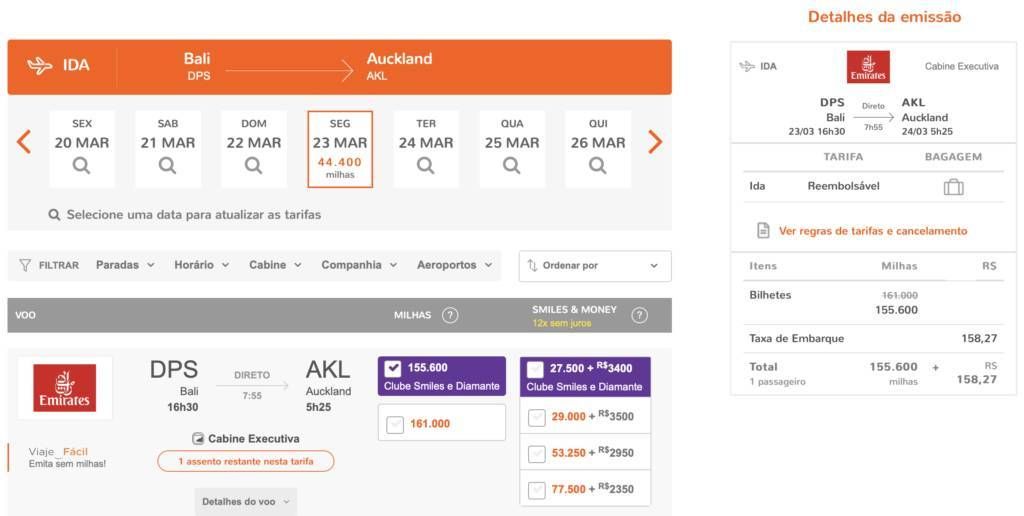The image size is (1024, 516).
Task: Click the 'Detalhes da emissão' heading
Action: (x=884, y=17)
